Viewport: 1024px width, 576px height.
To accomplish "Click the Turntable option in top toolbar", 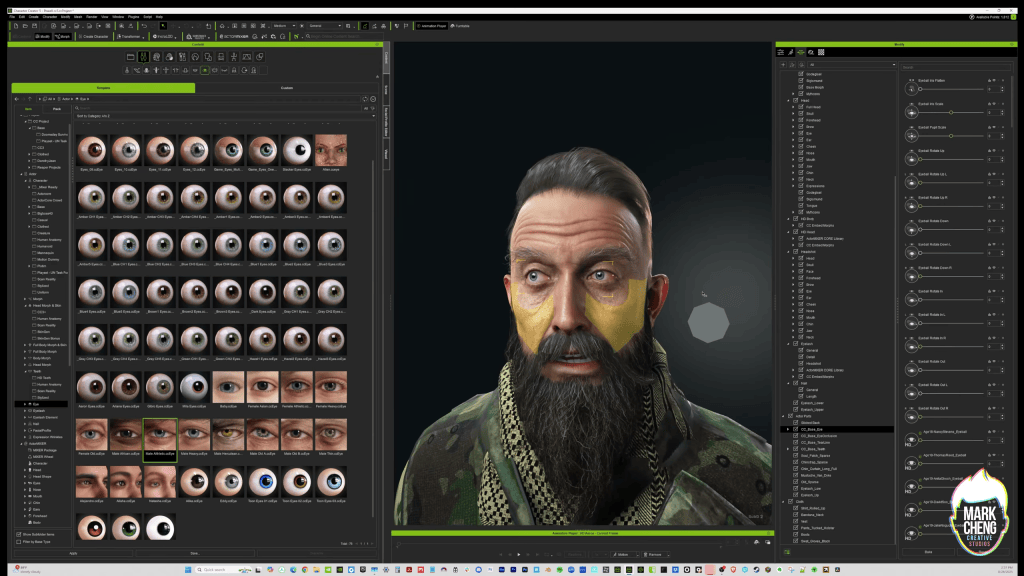I will tap(460, 26).
